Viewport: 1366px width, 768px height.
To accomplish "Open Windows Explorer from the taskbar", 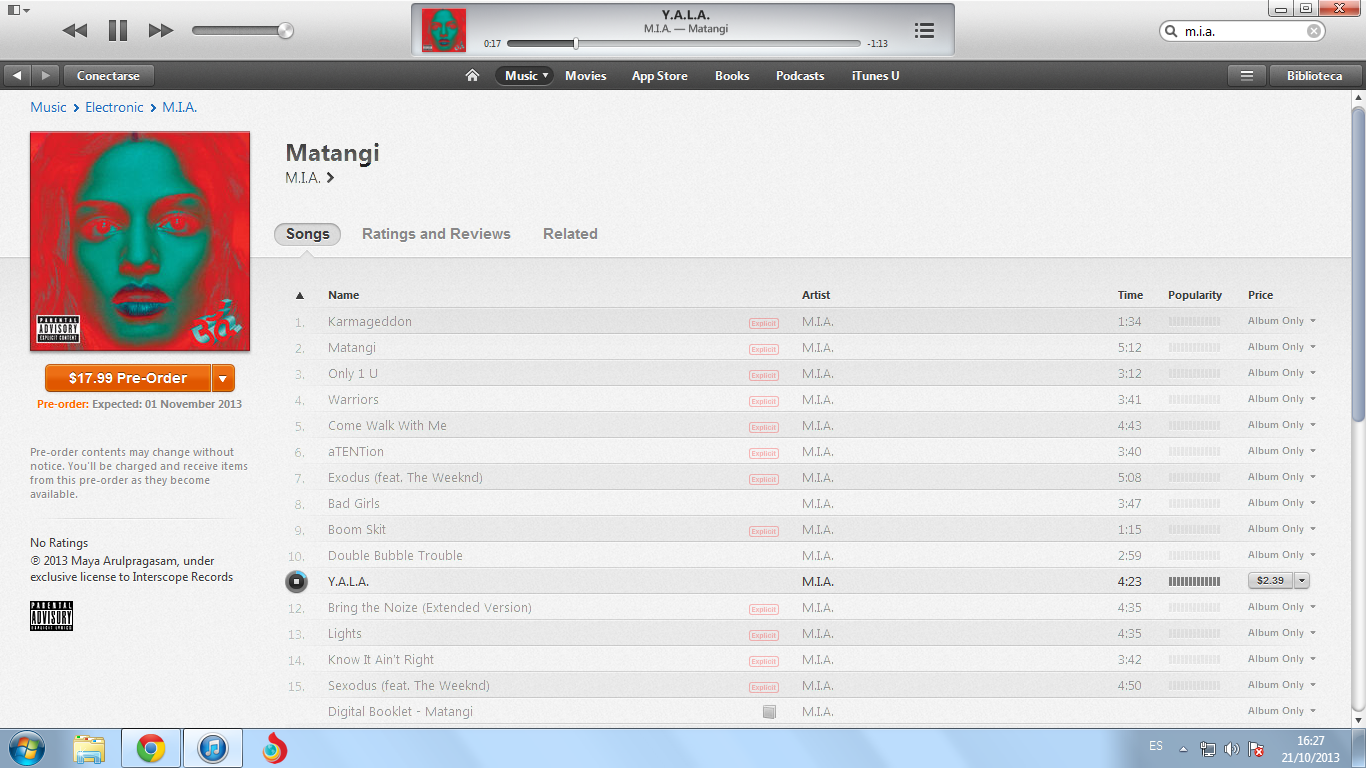I will 89,748.
